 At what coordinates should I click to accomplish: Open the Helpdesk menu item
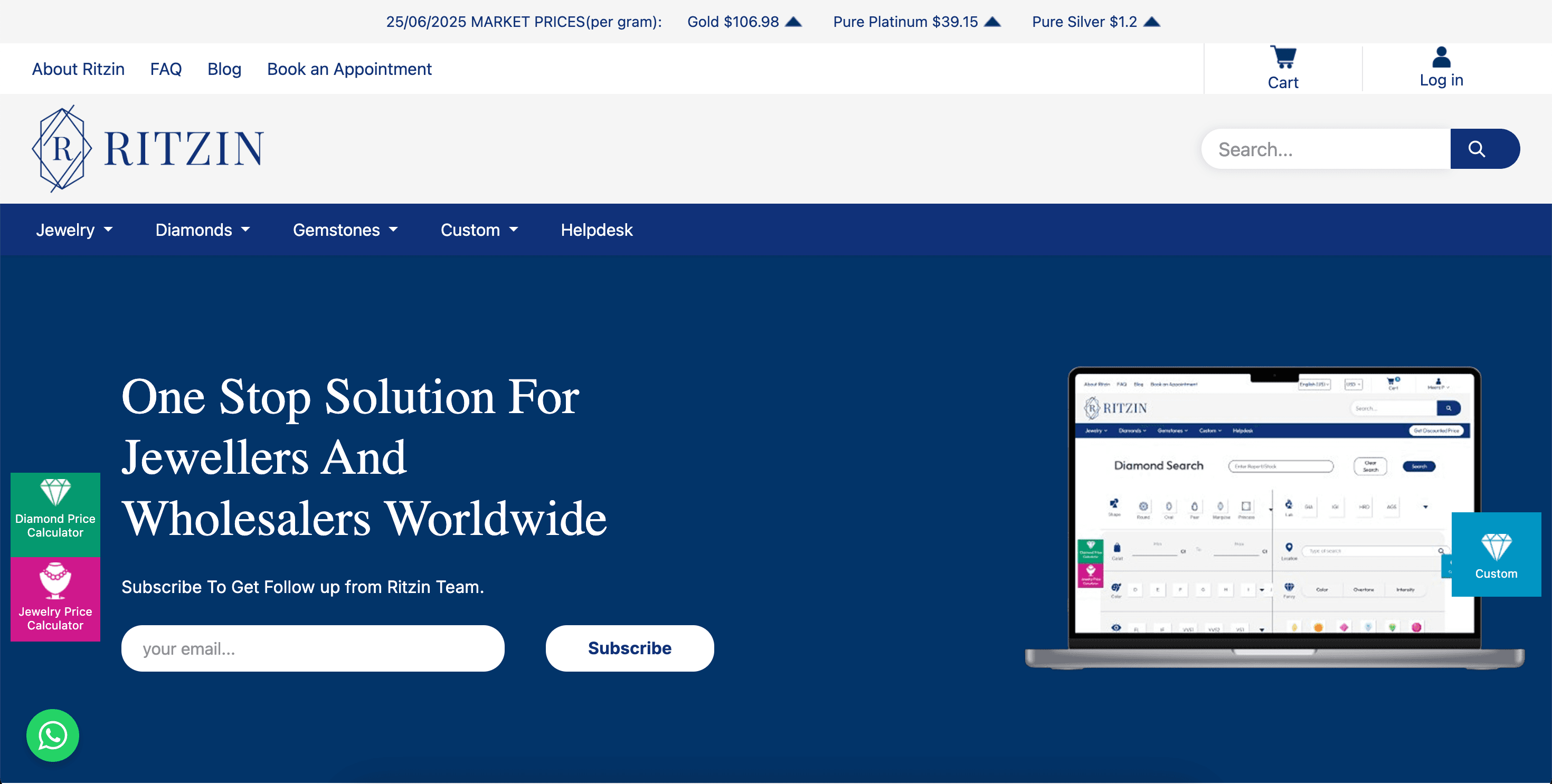coord(597,230)
